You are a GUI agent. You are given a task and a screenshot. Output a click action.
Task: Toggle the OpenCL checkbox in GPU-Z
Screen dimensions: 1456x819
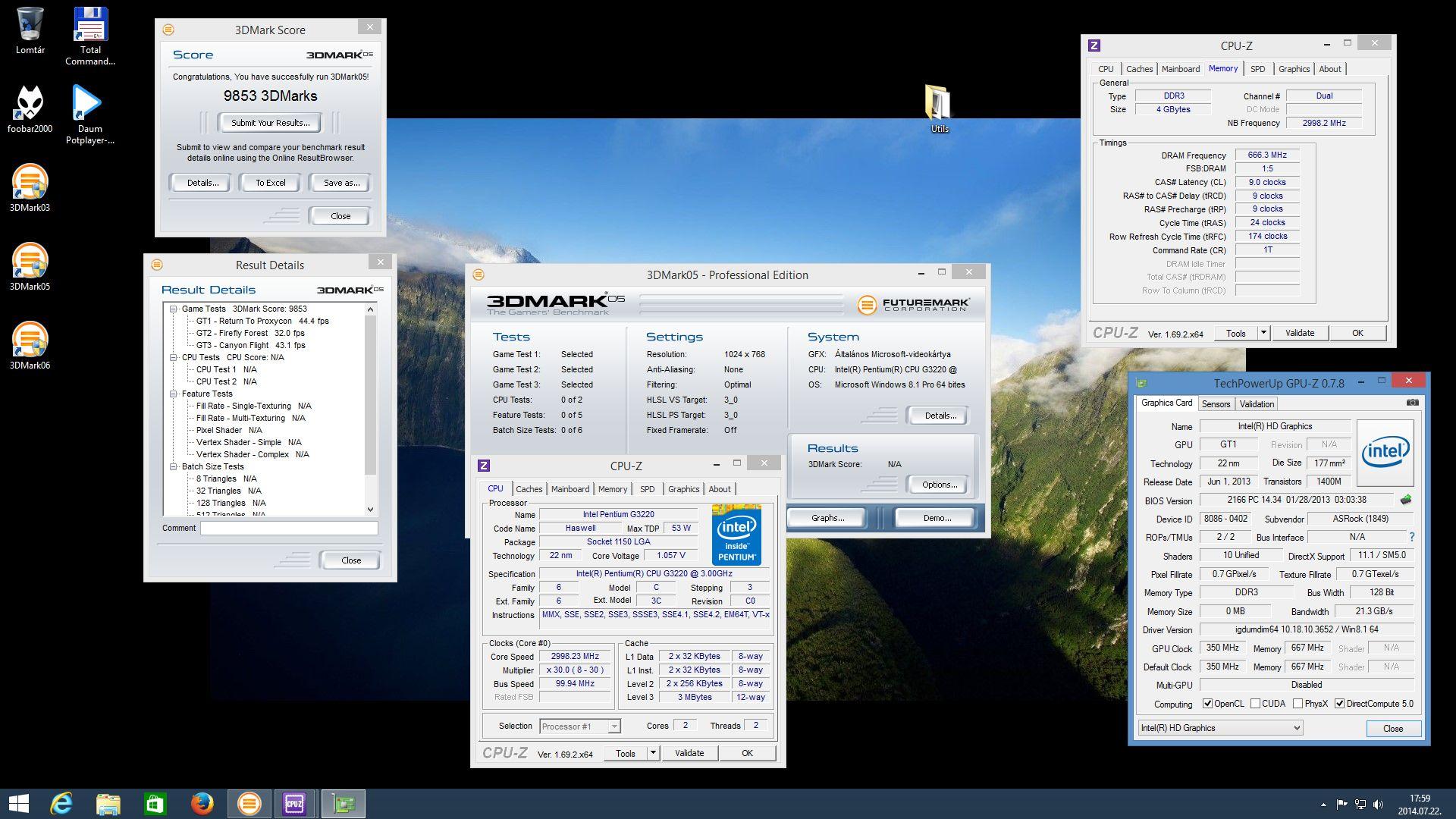[1207, 704]
